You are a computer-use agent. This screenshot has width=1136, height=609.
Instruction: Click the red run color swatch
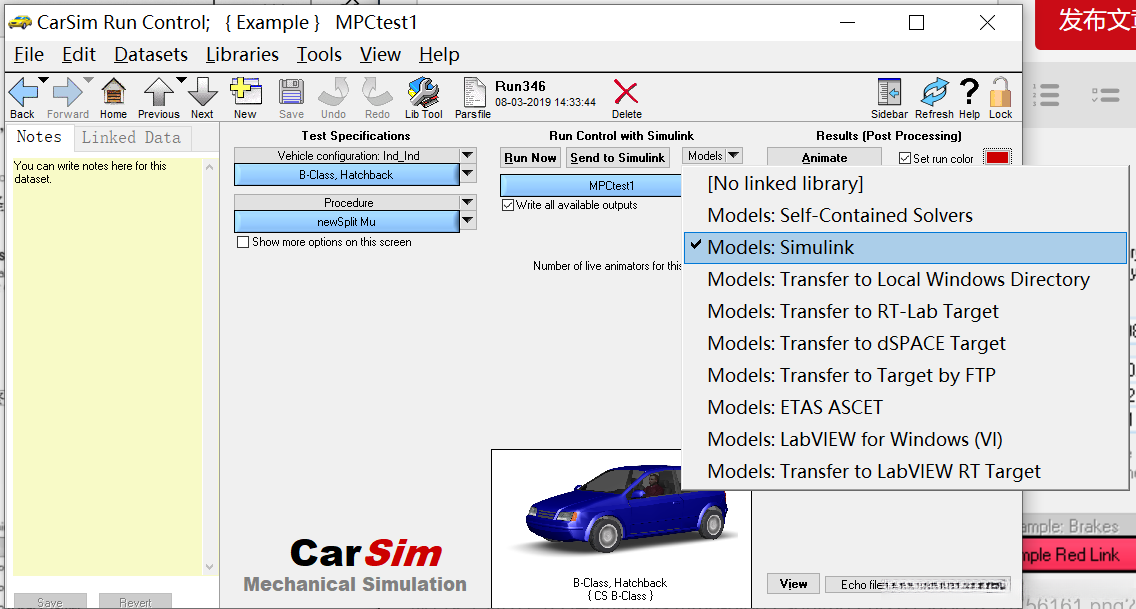(998, 157)
